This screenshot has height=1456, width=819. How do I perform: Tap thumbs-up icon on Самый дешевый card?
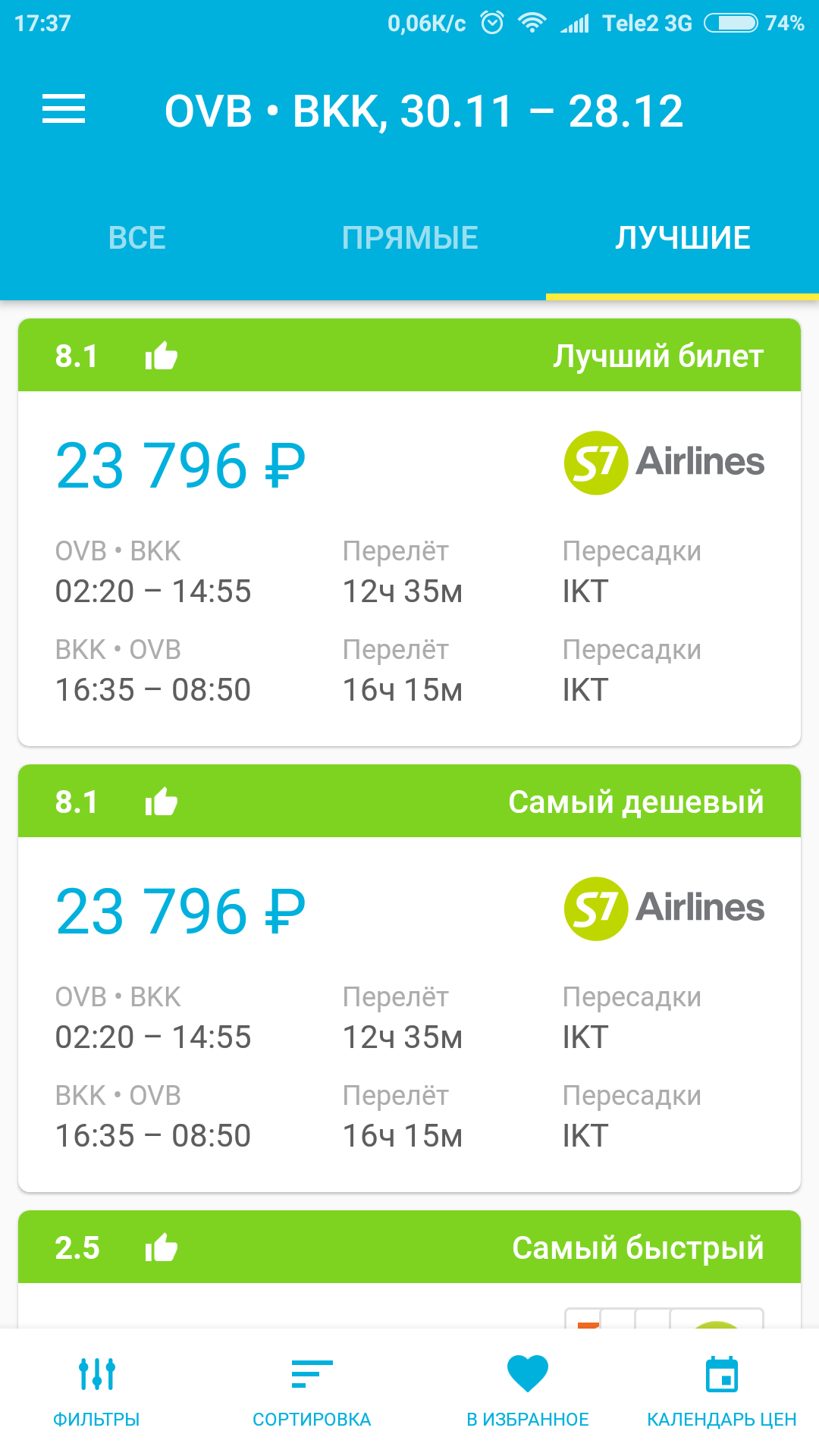point(161,801)
